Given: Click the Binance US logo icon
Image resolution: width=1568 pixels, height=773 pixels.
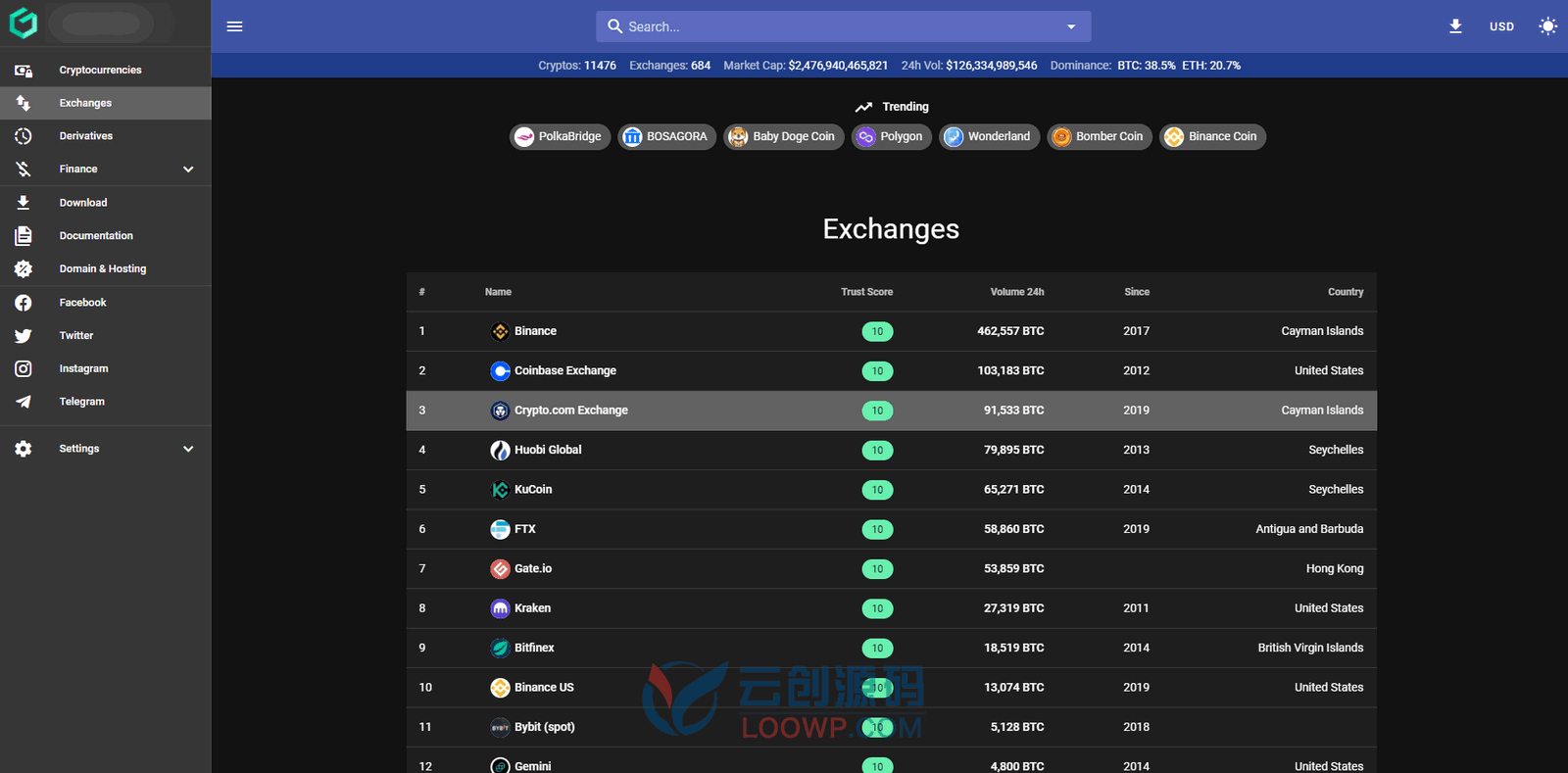Looking at the screenshot, I should click(500, 688).
